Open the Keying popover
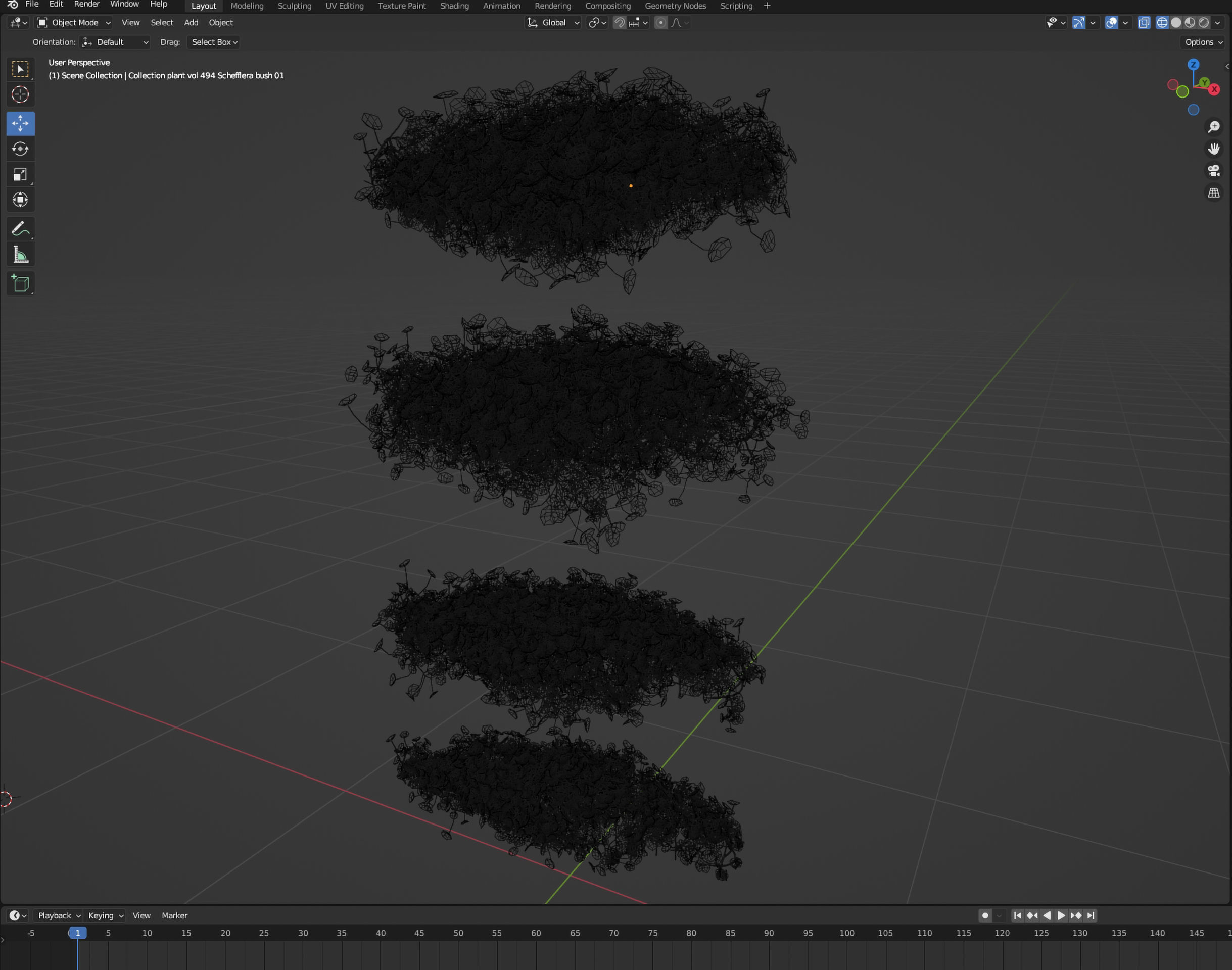 [106, 915]
